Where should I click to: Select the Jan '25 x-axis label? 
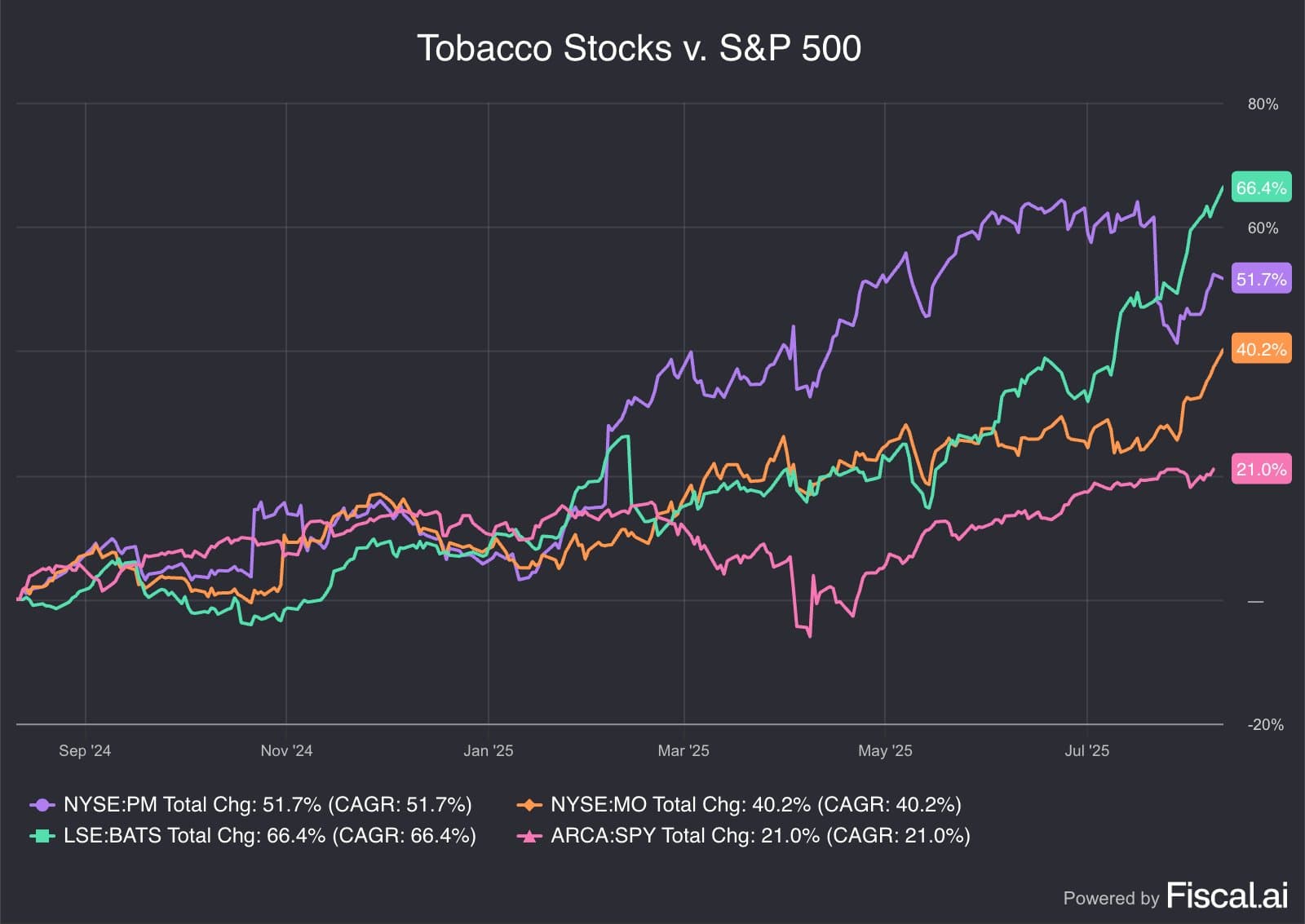488,750
